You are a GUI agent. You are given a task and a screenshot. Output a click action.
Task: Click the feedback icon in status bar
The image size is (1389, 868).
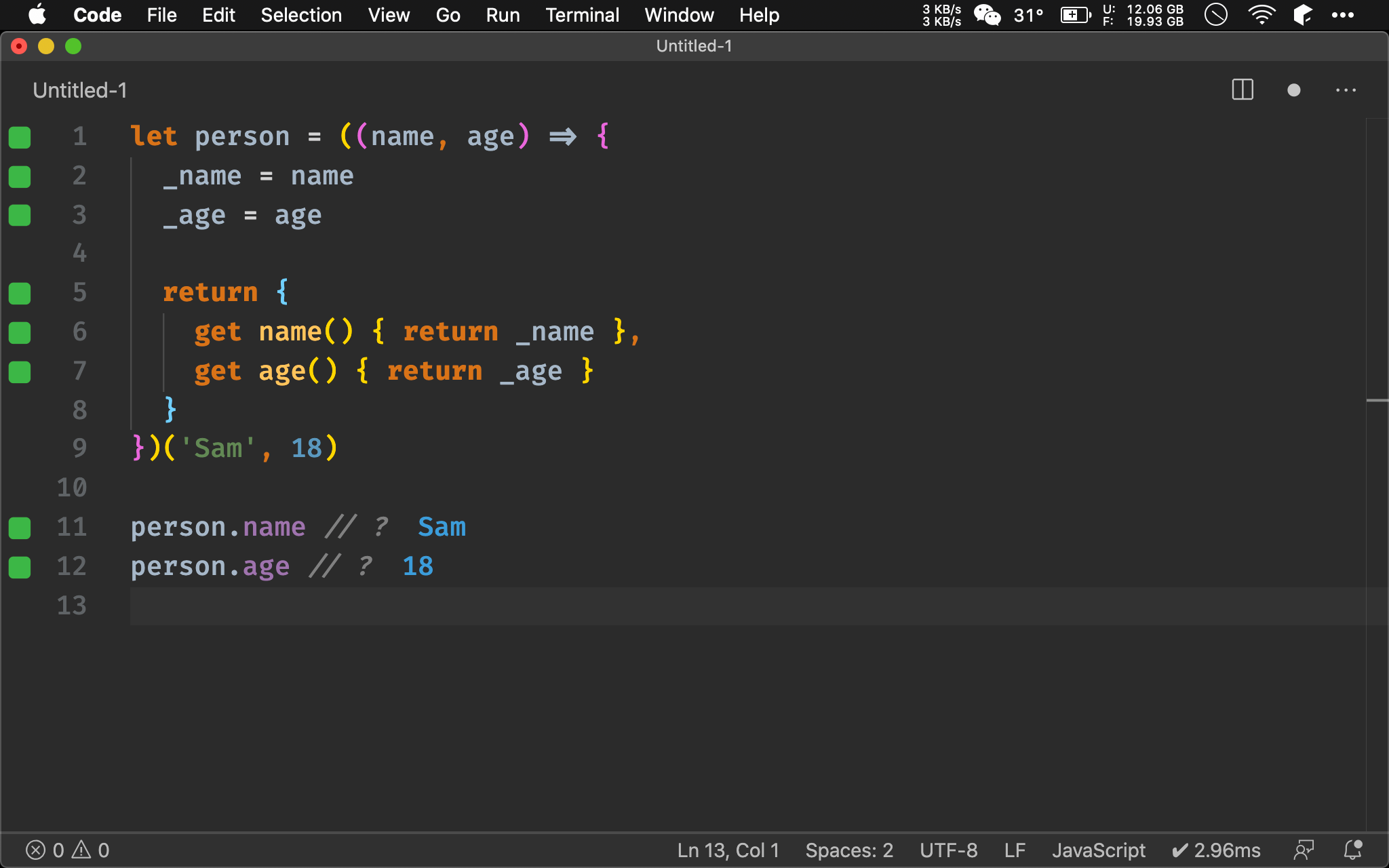point(1304,850)
